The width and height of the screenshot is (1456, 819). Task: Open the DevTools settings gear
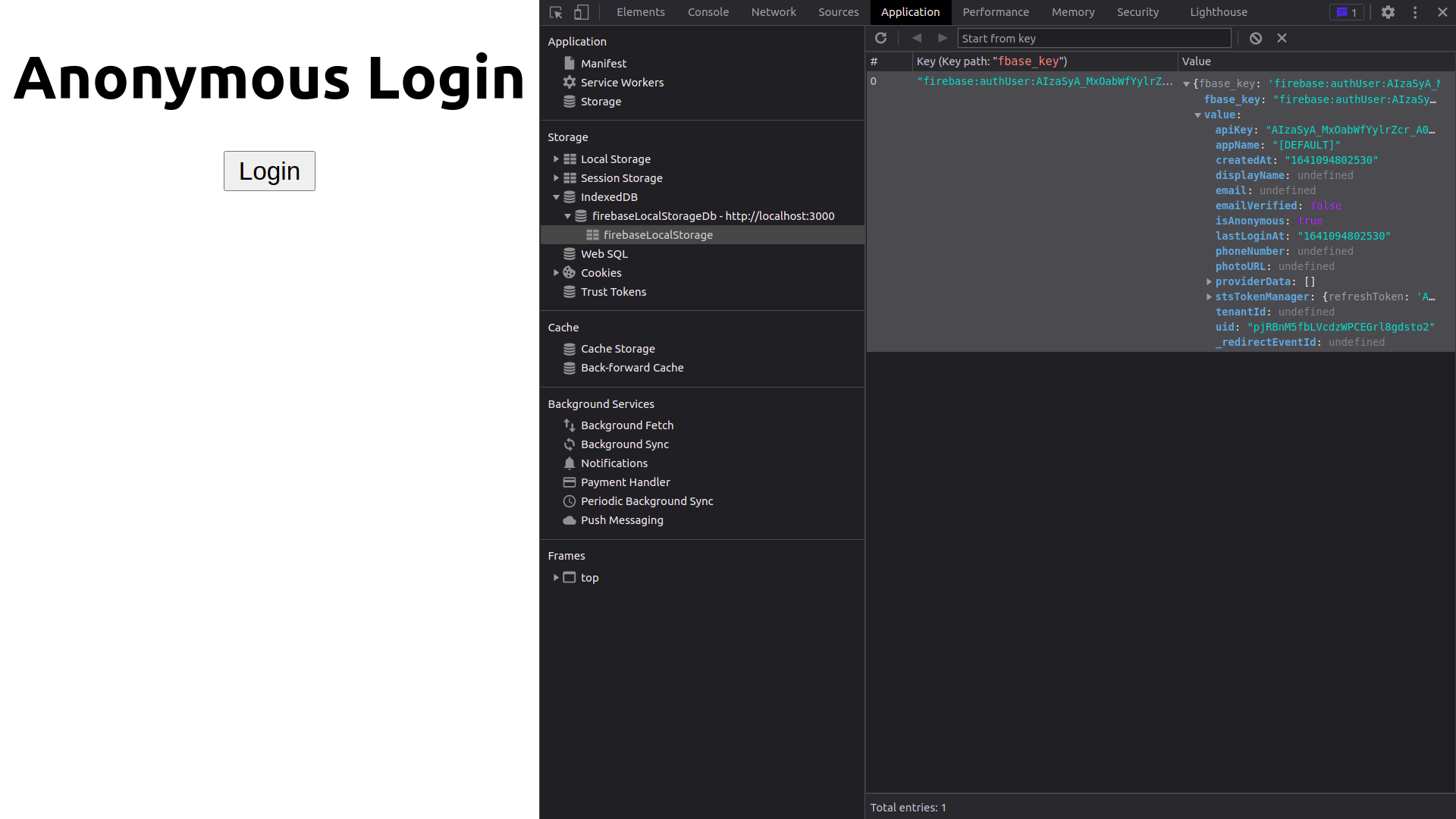click(x=1388, y=12)
